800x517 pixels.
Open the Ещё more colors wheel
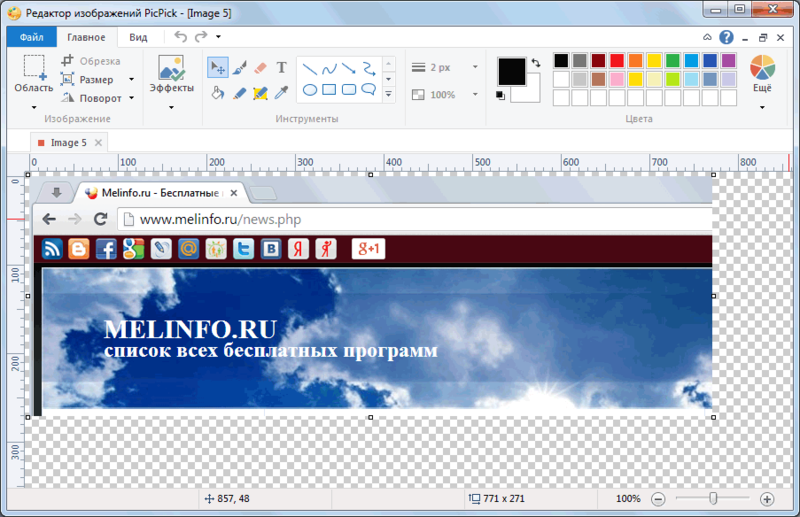coord(762,67)
